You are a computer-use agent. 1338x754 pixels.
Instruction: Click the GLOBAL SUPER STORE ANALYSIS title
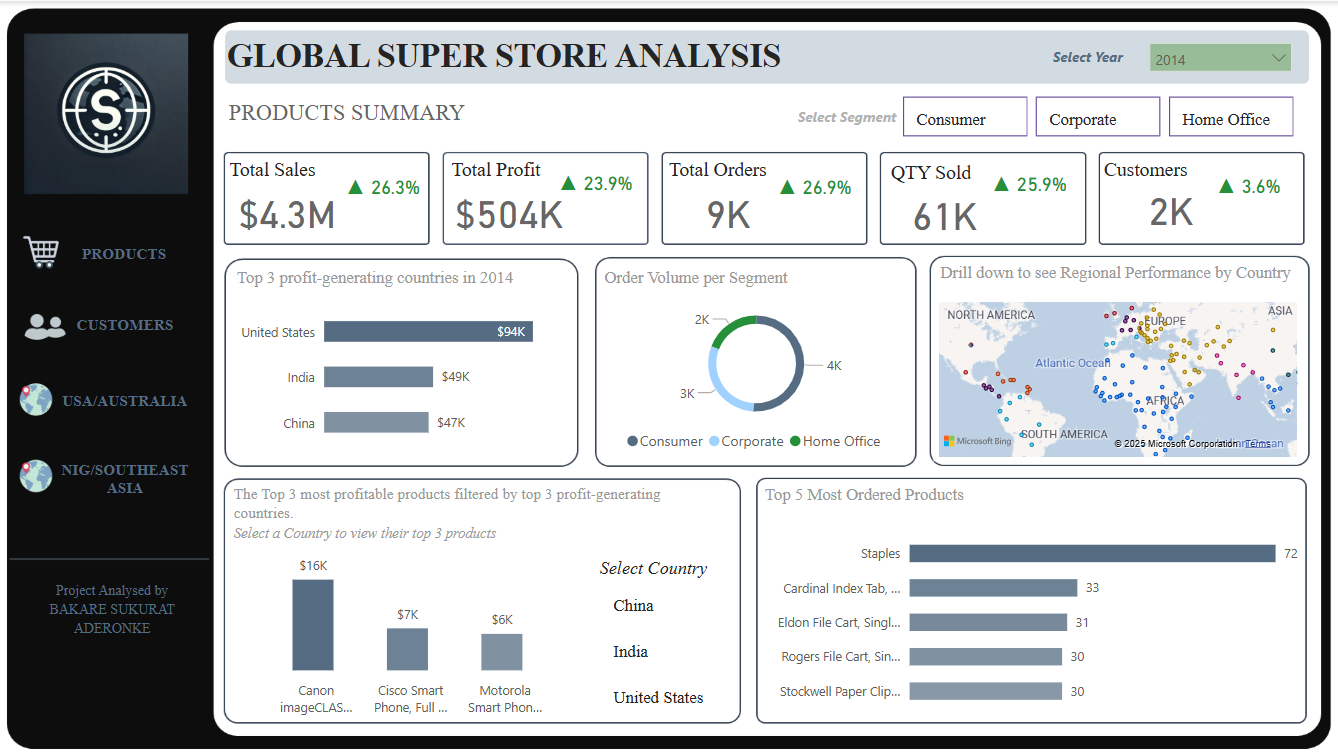click(505, 55)
